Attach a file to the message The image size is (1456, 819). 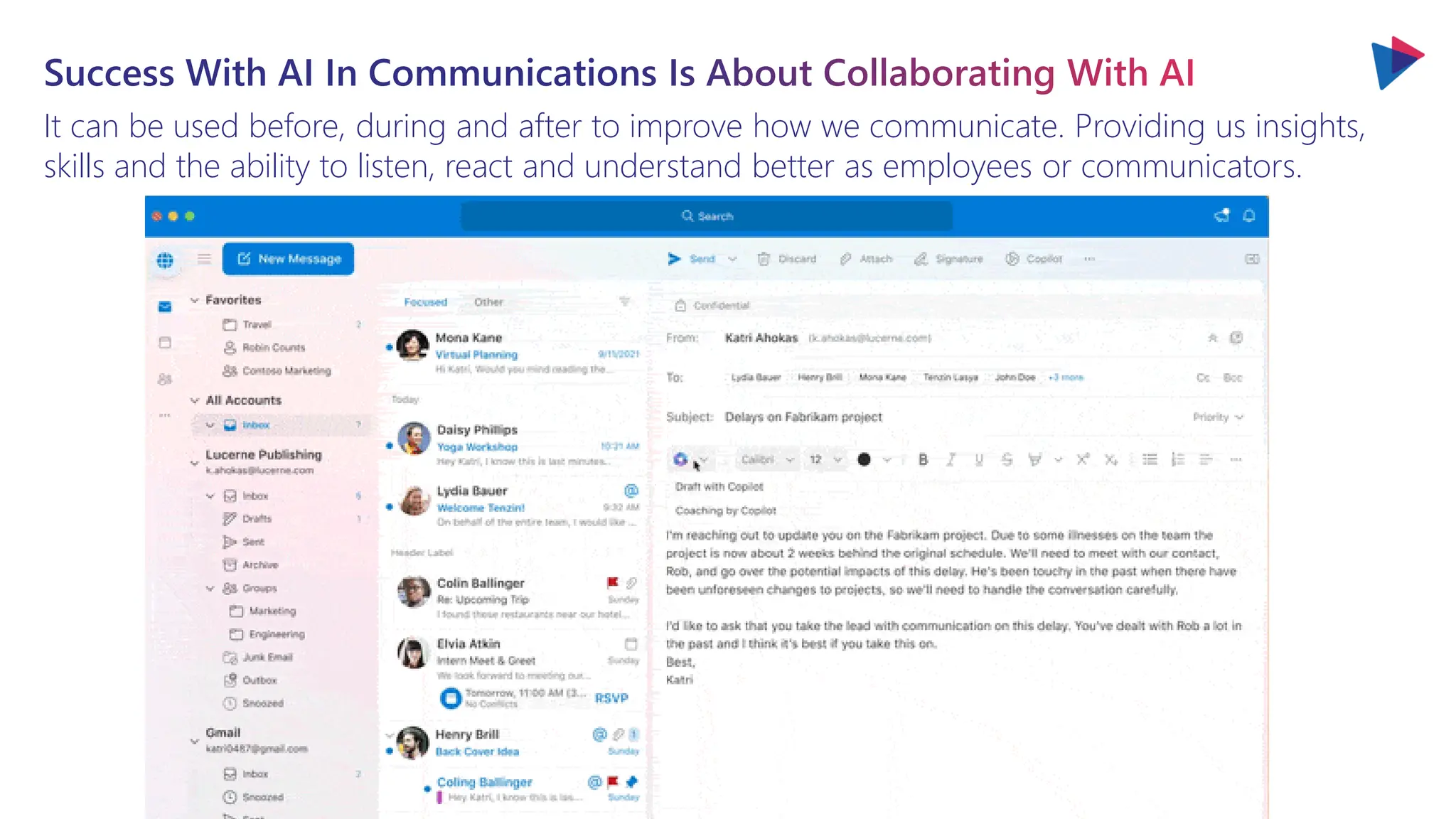pyautogui.click(x=865, y=259)
